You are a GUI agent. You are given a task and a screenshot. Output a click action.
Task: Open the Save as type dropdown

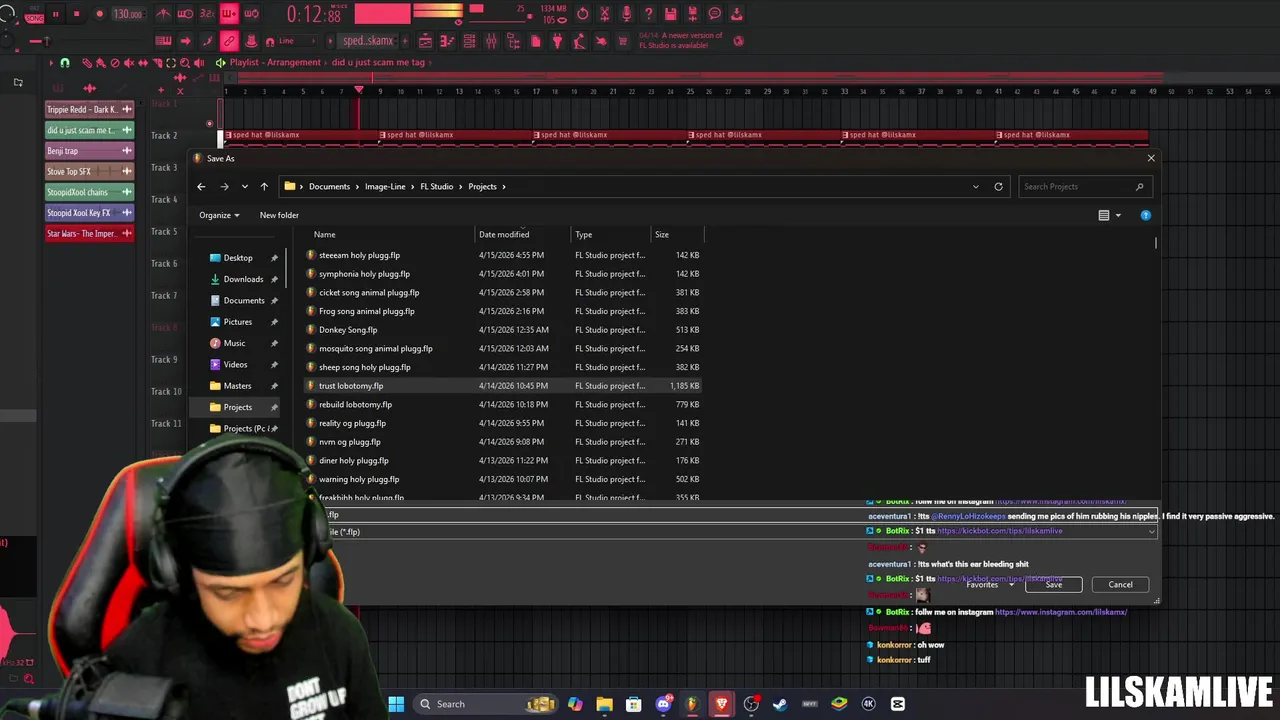[1151, 532]
